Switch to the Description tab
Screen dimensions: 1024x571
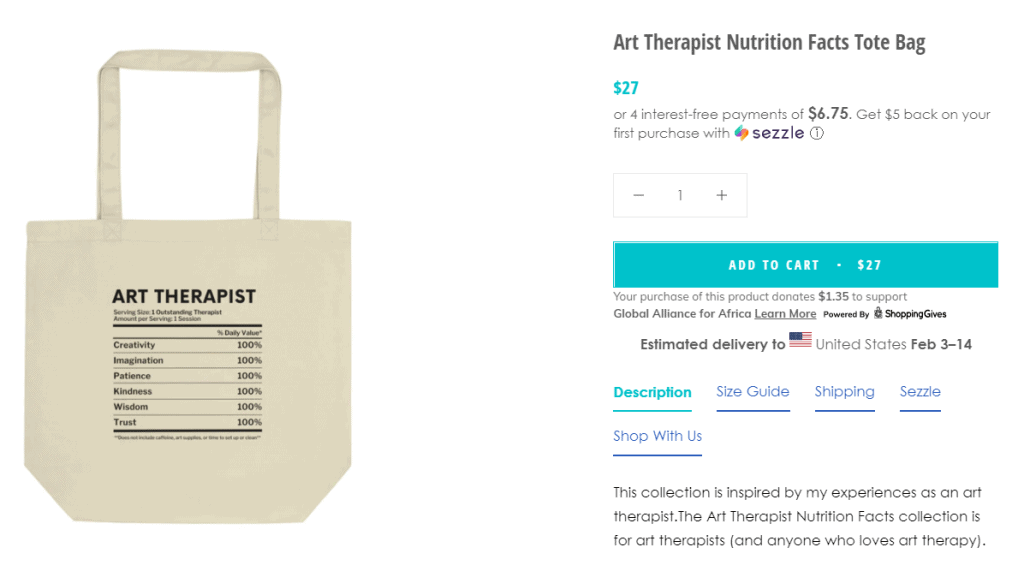tap(652, 392)
